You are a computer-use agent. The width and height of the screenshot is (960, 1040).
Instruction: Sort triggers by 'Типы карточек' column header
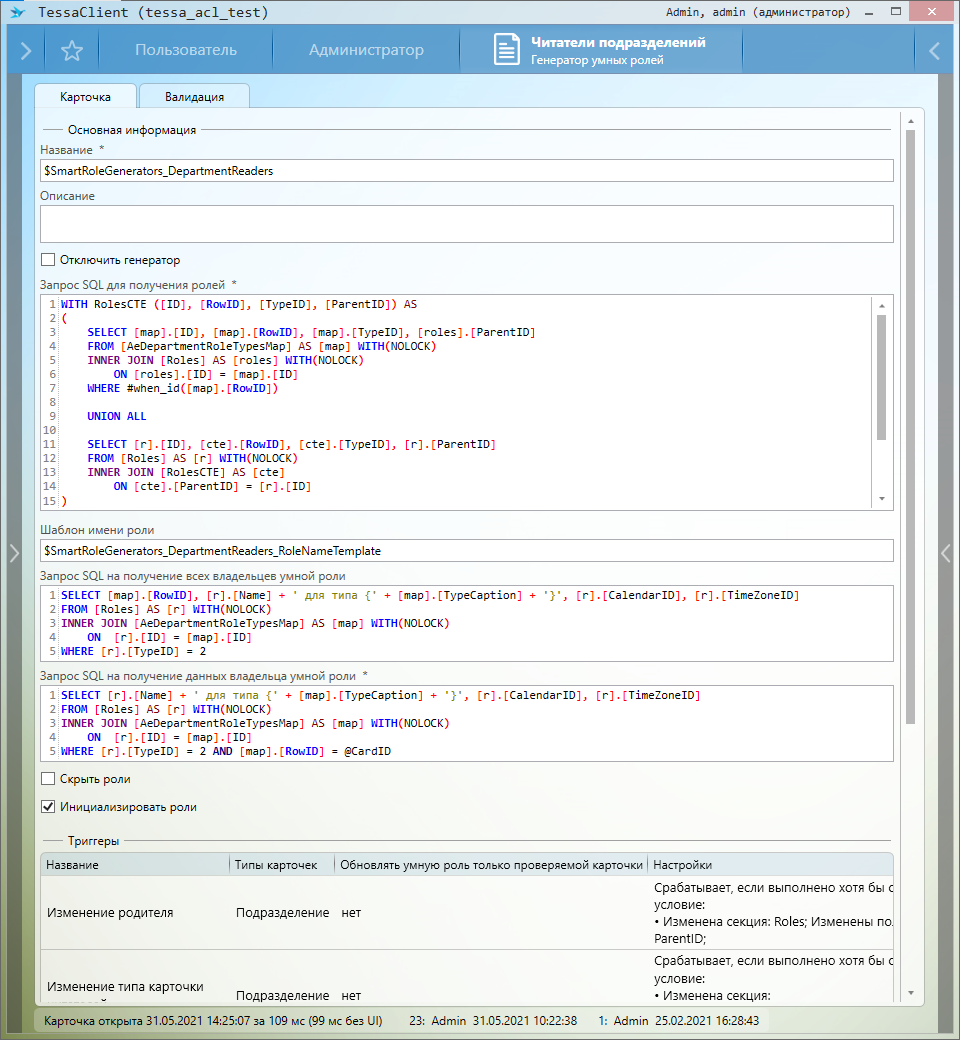point(277,865)
